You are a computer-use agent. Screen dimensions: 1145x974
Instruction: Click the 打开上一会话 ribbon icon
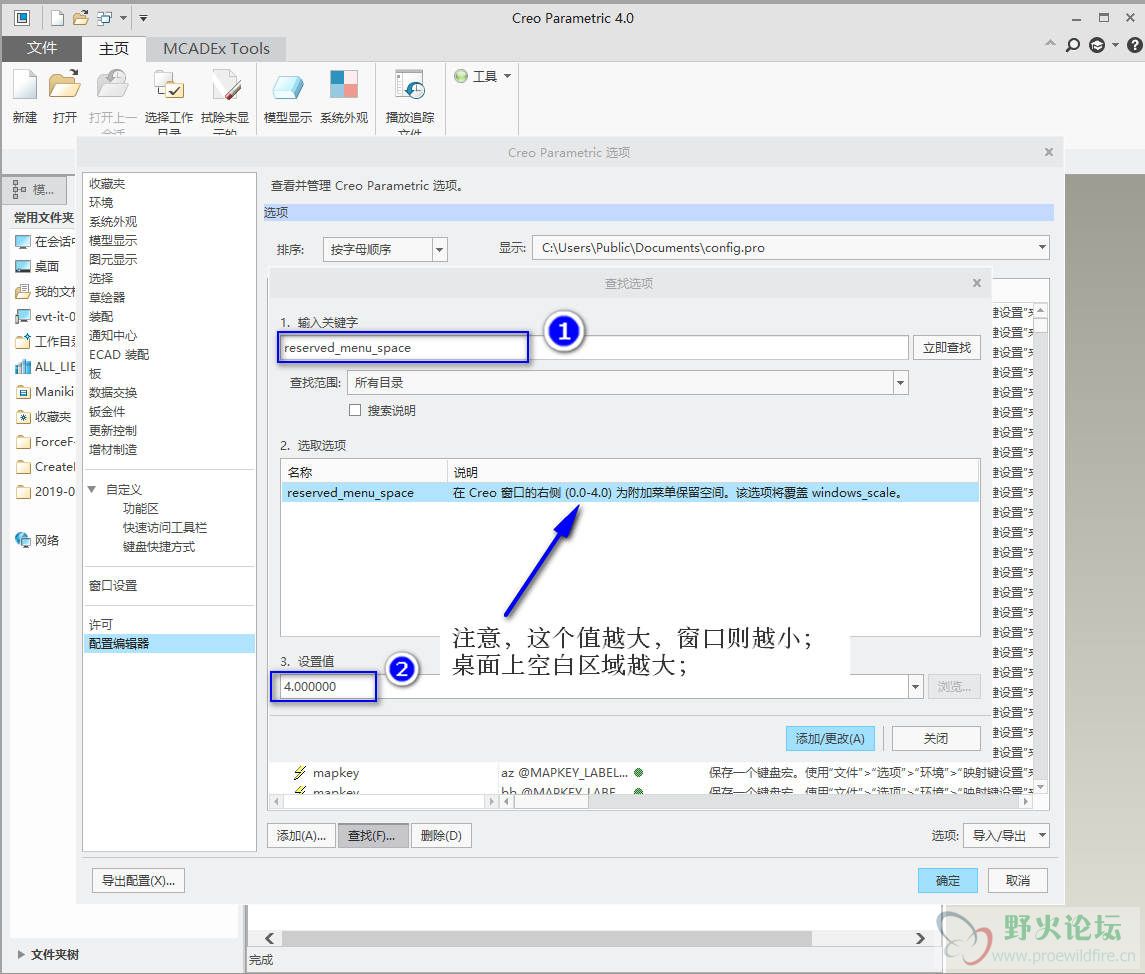[x=112, y=85]
